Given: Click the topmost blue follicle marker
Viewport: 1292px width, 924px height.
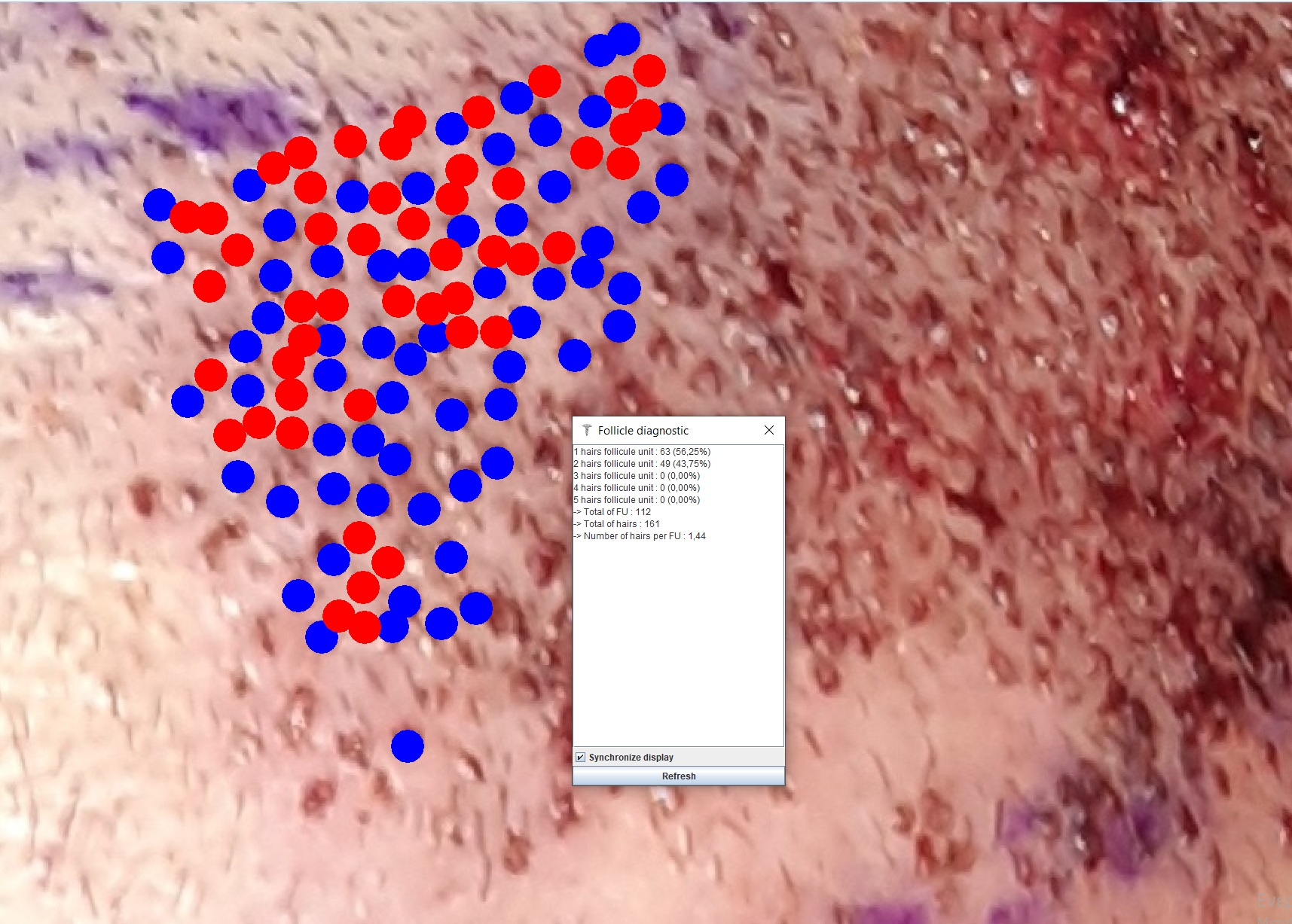Looking at the screenshot, I should coord(624,38).
